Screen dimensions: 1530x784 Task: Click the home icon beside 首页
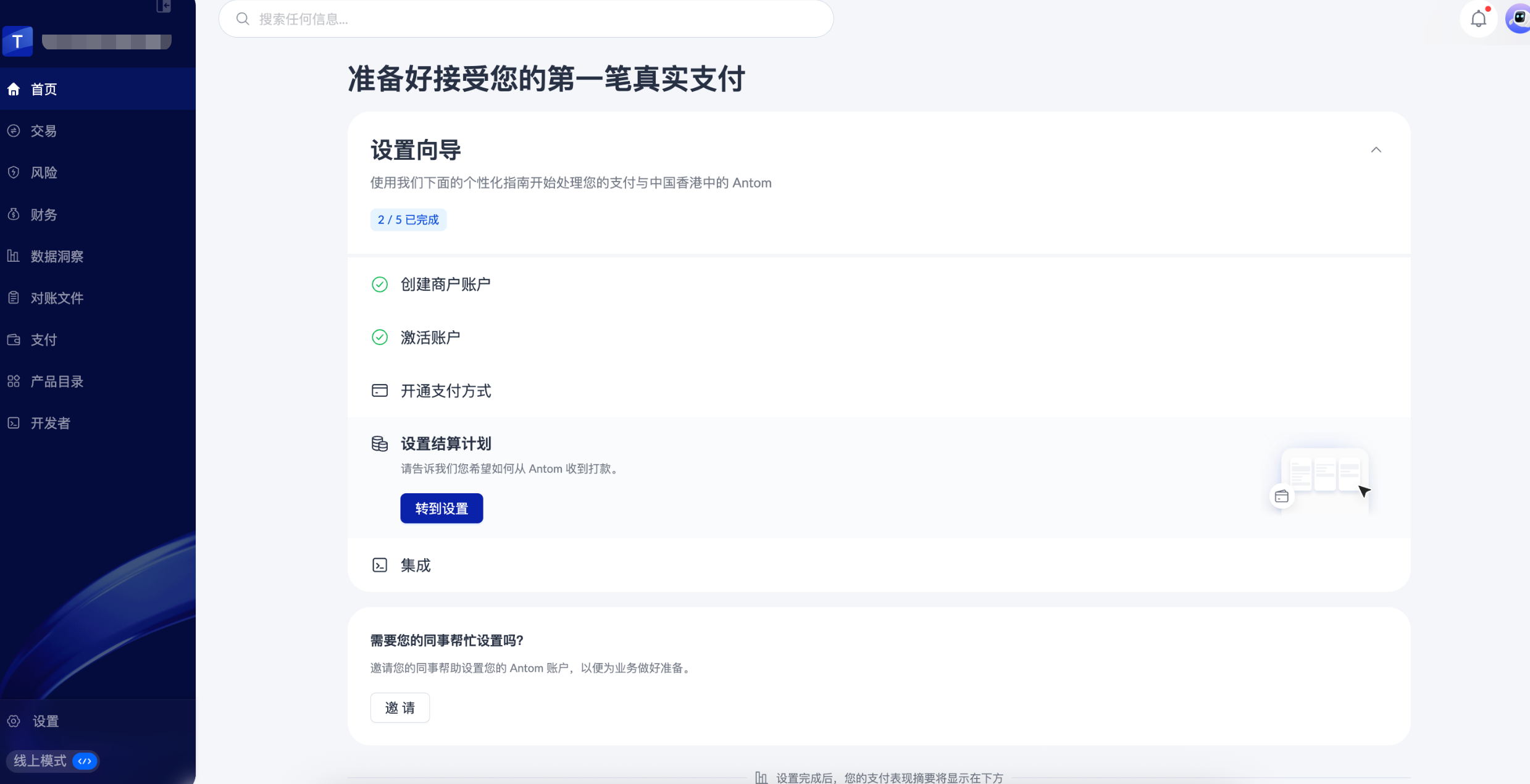(14, 90)
